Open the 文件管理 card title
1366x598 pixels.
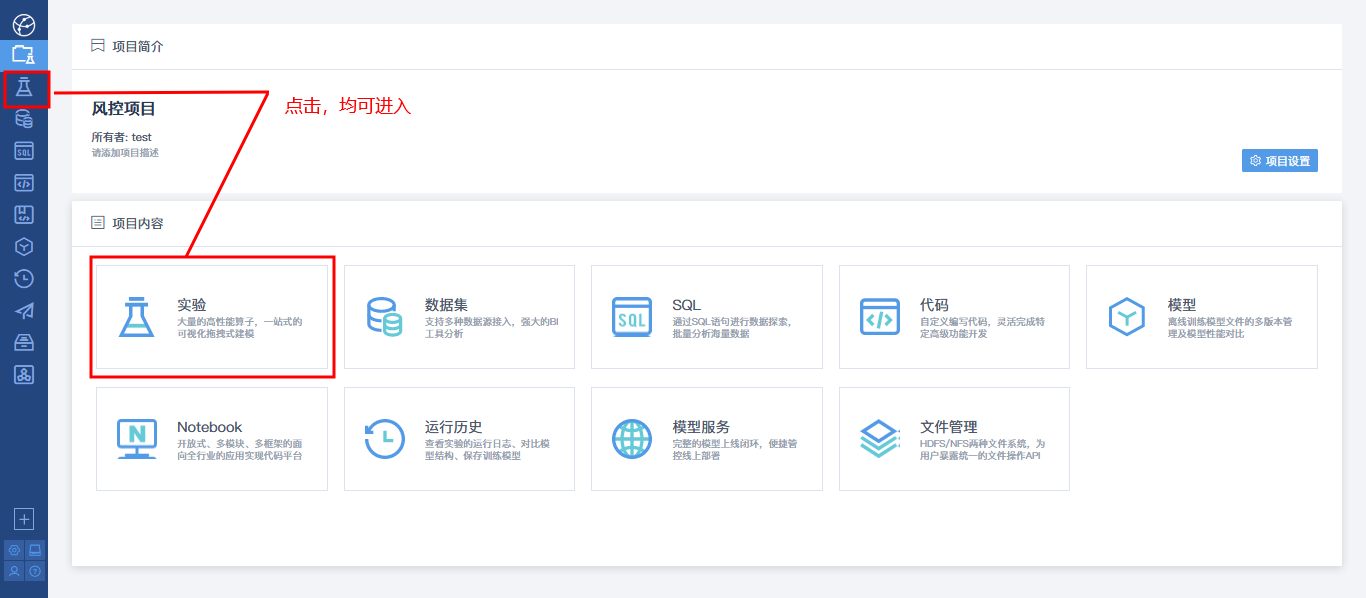(949, 427)
